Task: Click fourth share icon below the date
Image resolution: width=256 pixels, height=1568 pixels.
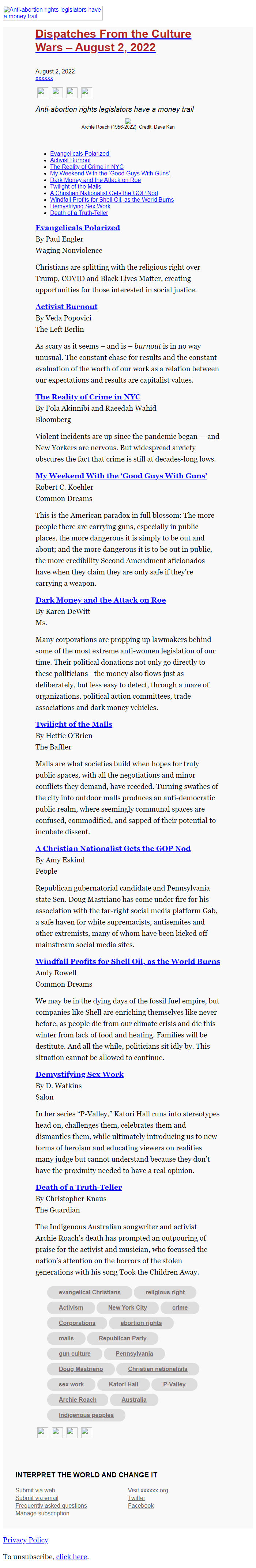Action: point(87,92)
